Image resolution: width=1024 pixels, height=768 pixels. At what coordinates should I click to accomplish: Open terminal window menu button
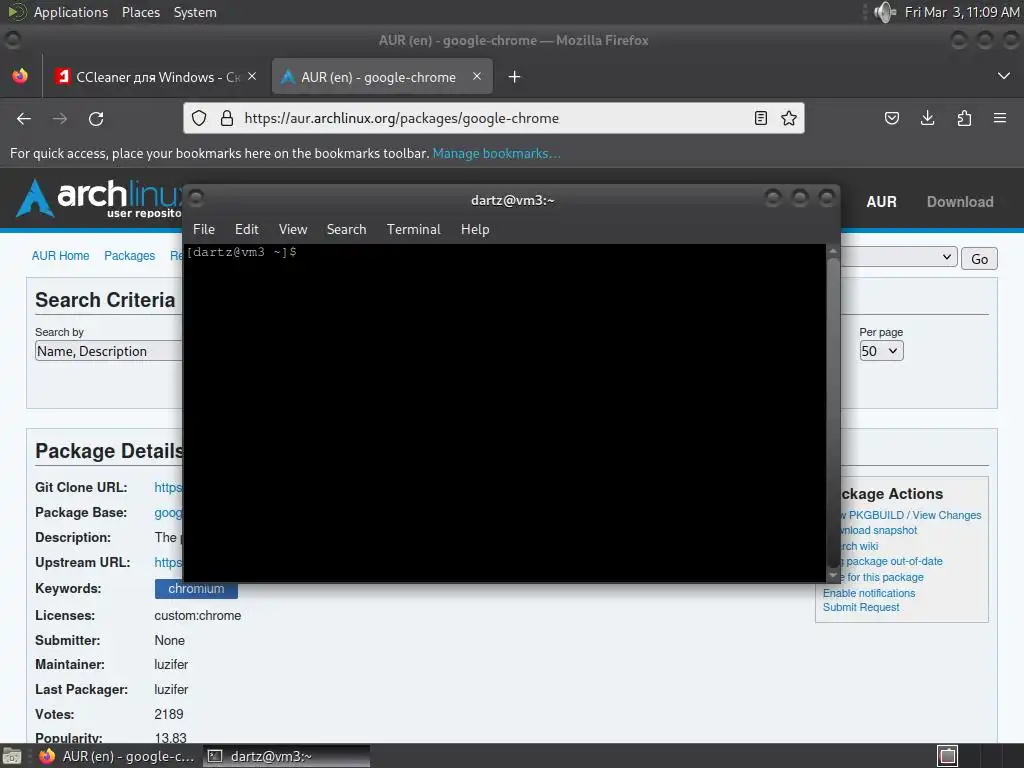[196, 197]
